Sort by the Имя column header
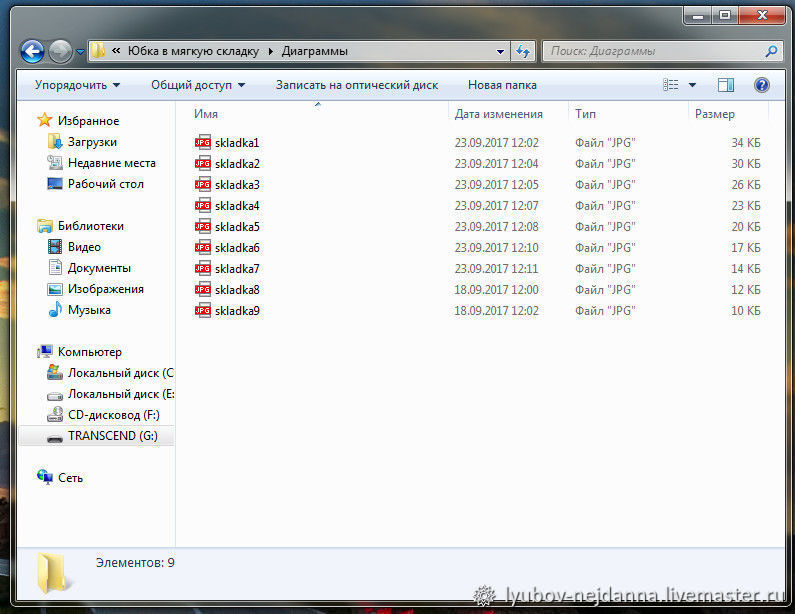 [206, 114]
